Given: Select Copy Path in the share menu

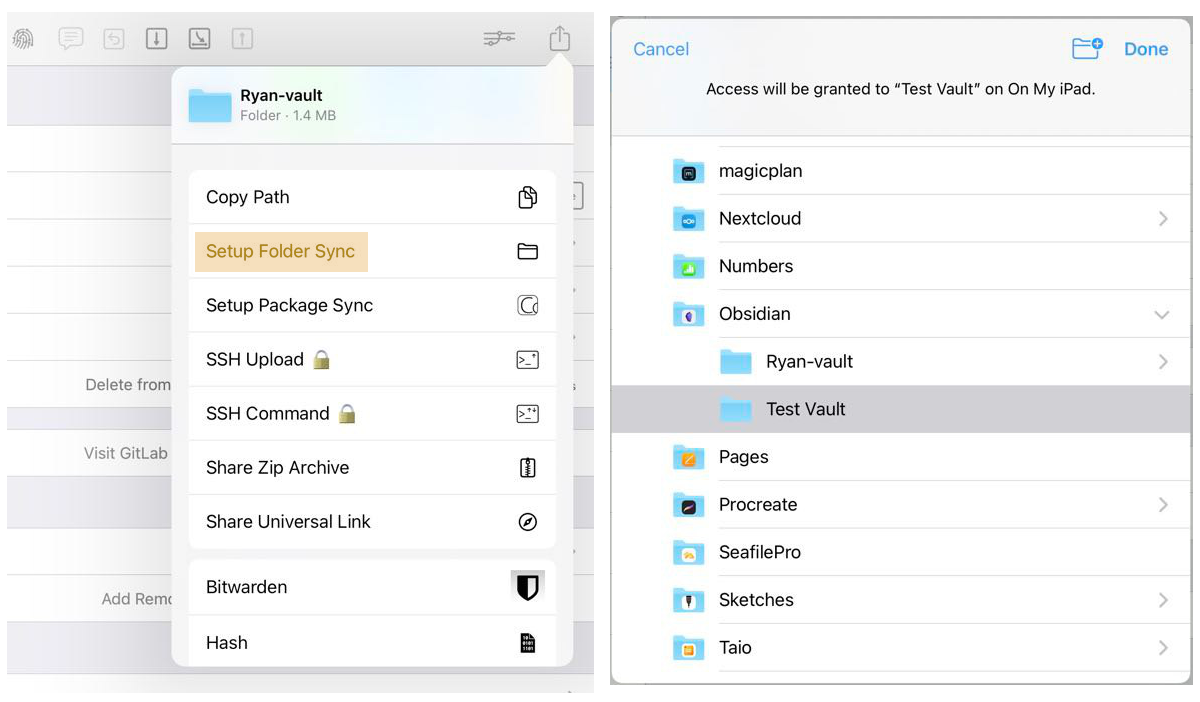Looking at the screenshot, I should pyautogui.click(x=371, y=197).
